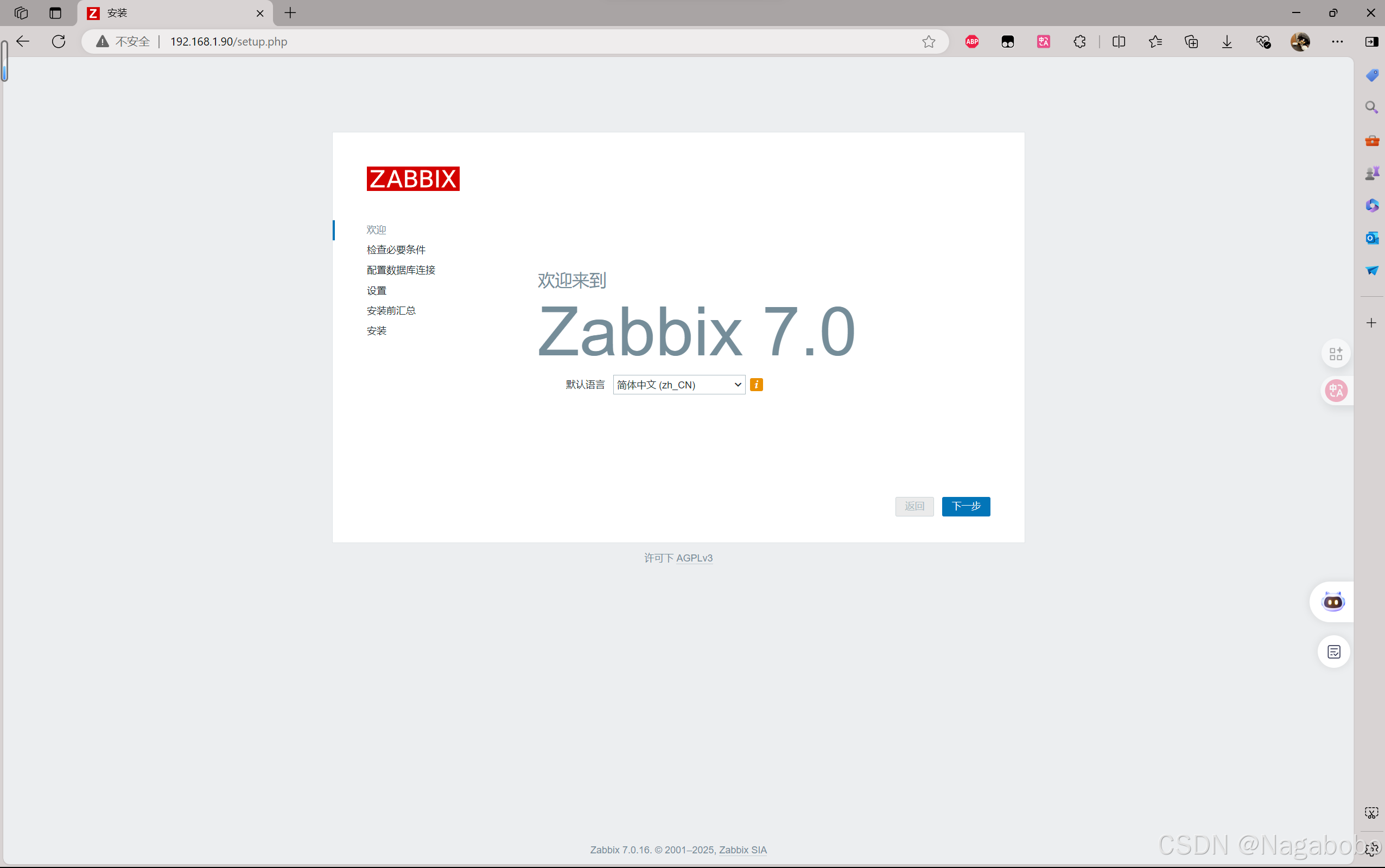The image size is (1385, 868).
Task: Click the AdBlock Plus extension icon
Action: (x=971, y=41)
